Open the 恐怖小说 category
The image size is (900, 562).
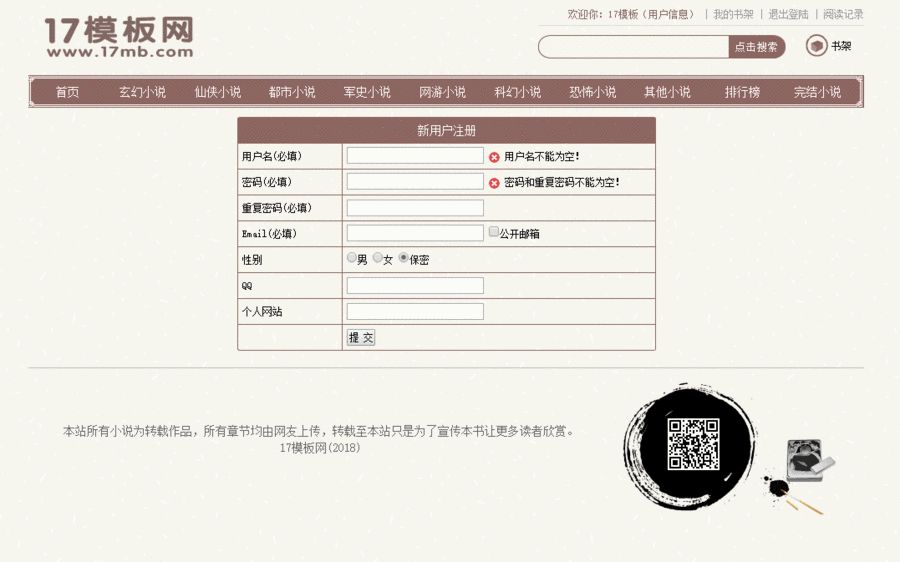coord(593,92)
